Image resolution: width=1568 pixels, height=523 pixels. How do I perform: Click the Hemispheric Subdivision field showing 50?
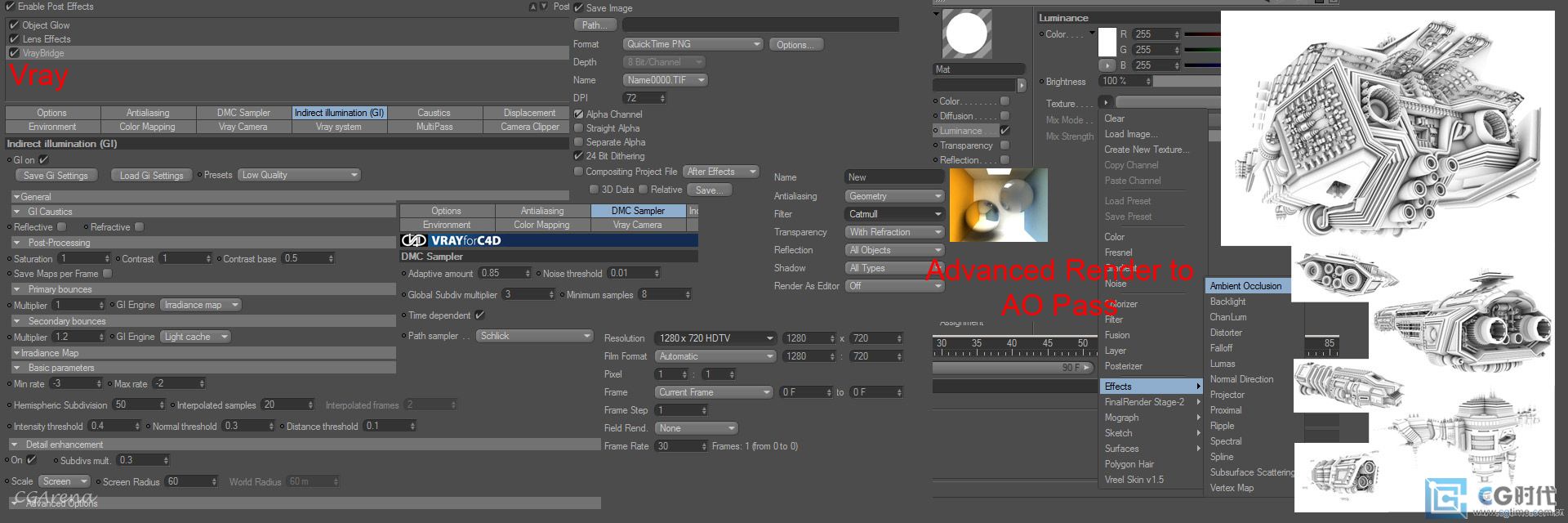(139, 405)
